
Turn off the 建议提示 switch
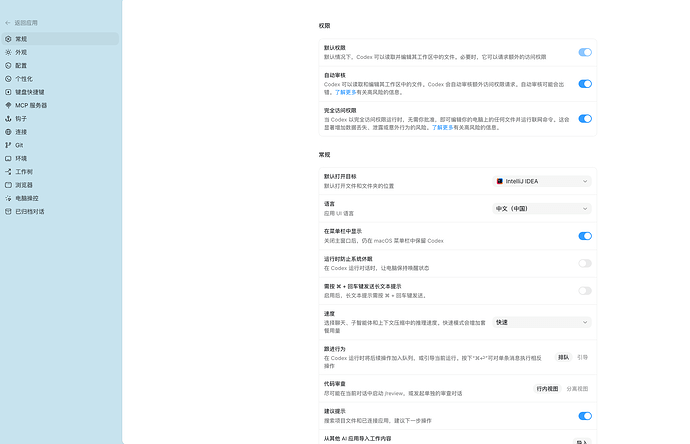585,416
